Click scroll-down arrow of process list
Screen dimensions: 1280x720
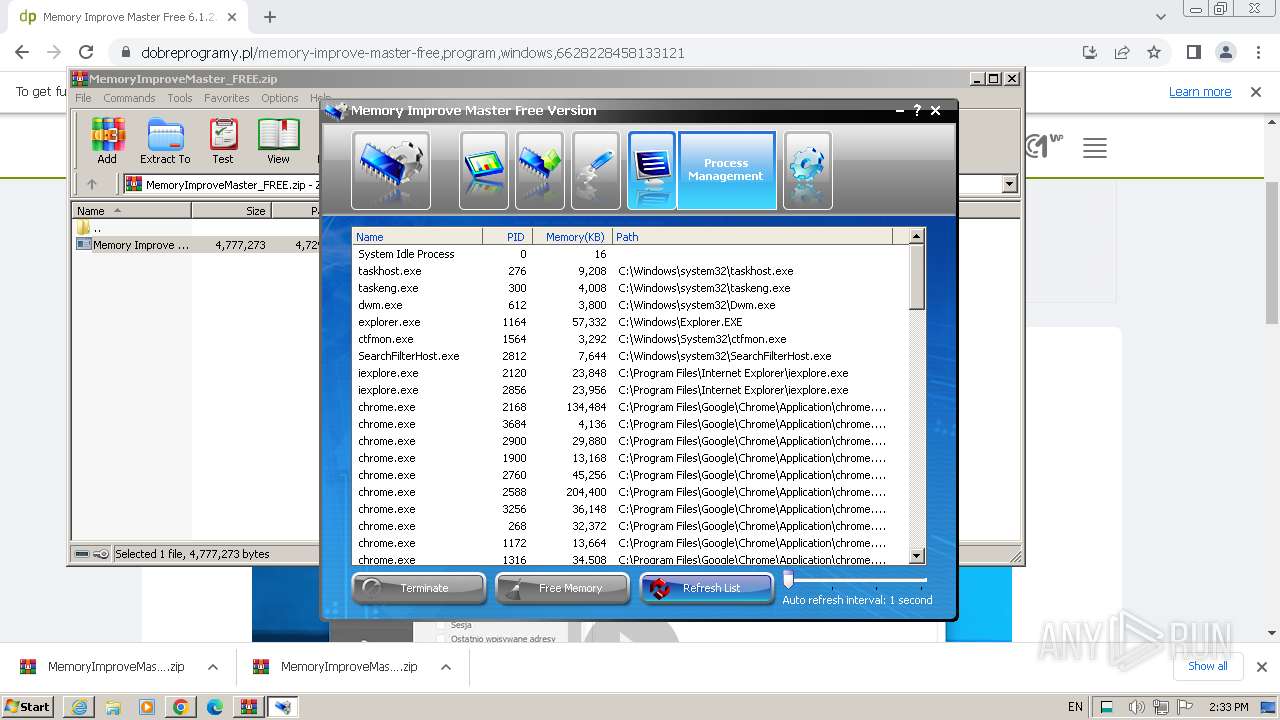916,556
